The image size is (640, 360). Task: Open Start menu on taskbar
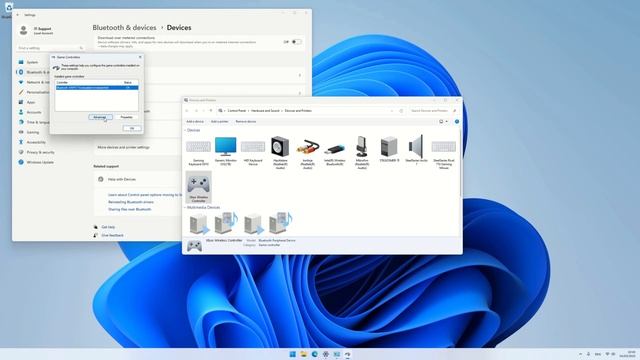[293, 354]
